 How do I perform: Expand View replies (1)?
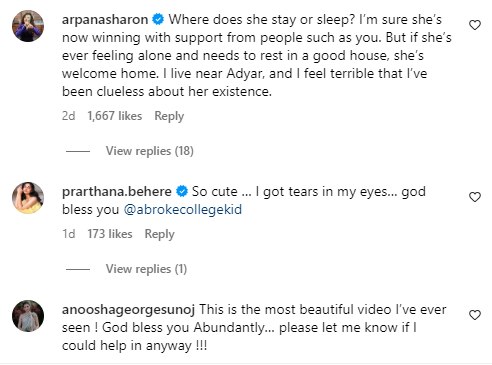(x=146, y=269)
